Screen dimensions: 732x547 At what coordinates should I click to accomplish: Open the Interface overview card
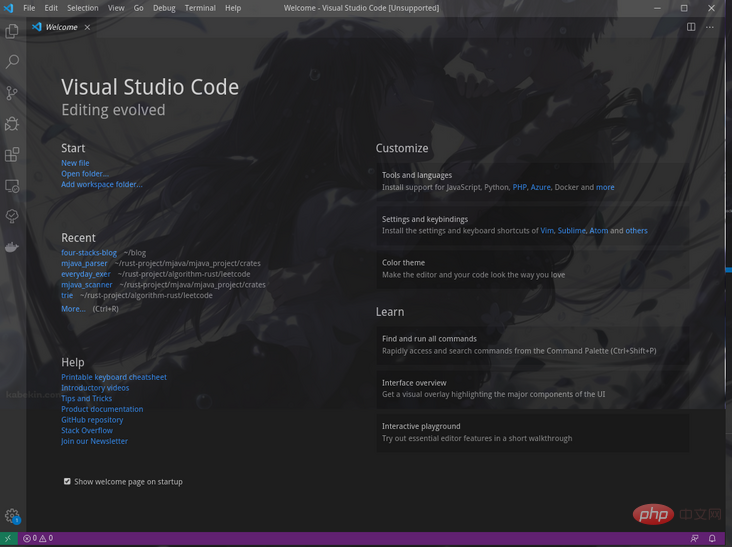pyautogui.click(x=533, y=388)
